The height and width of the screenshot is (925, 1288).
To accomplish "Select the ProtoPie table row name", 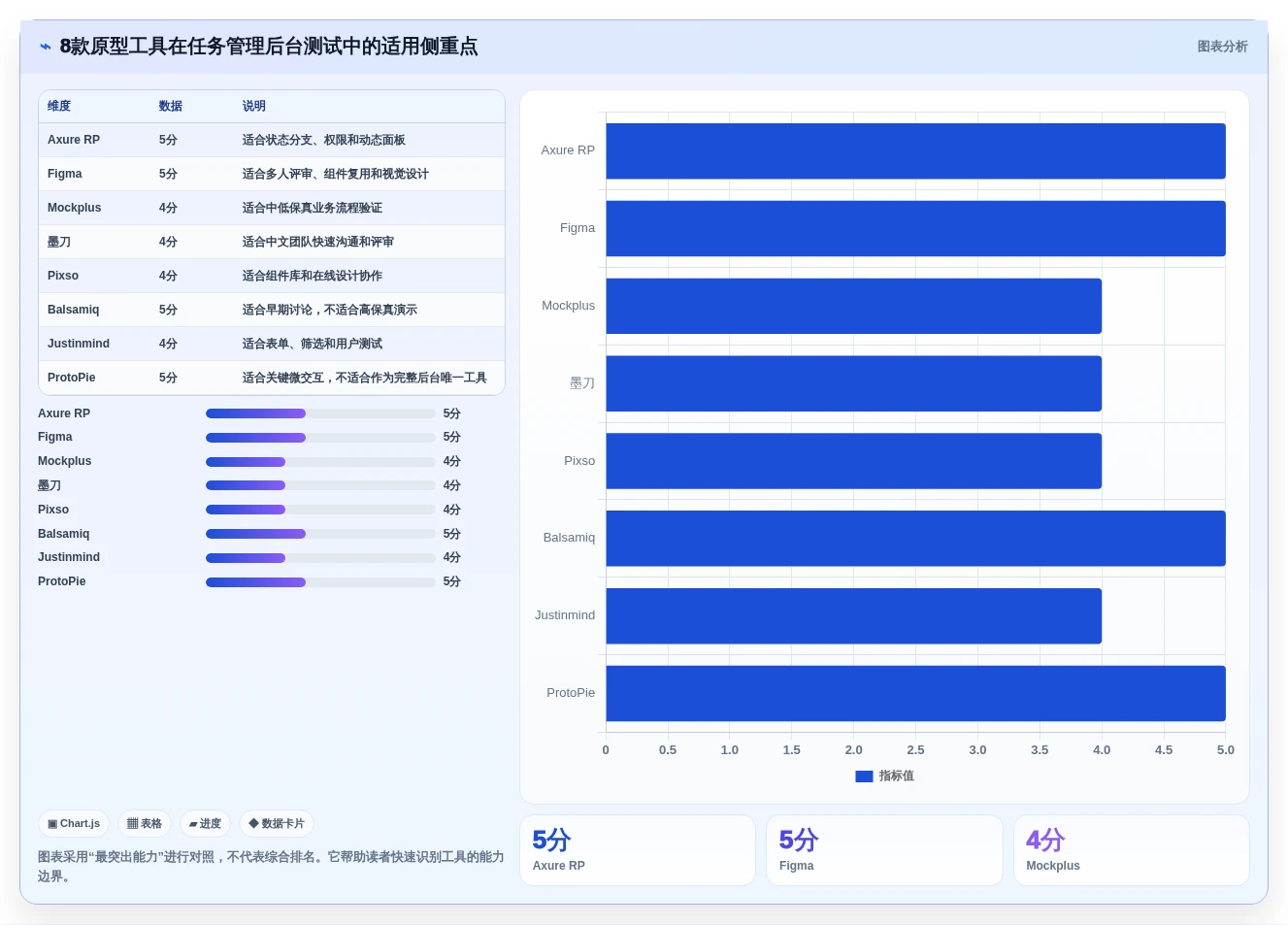I will 72,378.
